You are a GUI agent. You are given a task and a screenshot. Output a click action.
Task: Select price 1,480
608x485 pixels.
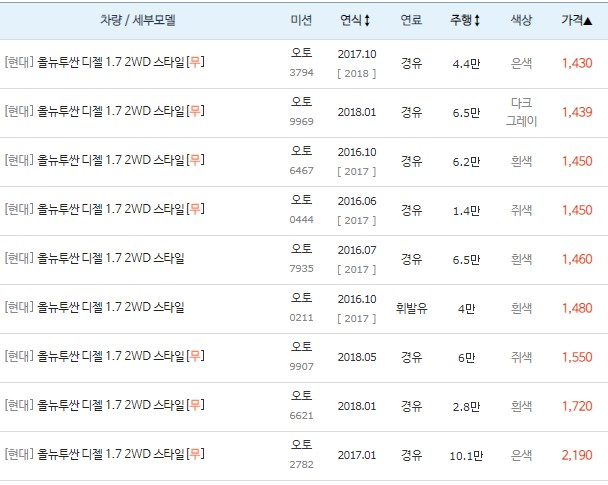tap(577, 309)
